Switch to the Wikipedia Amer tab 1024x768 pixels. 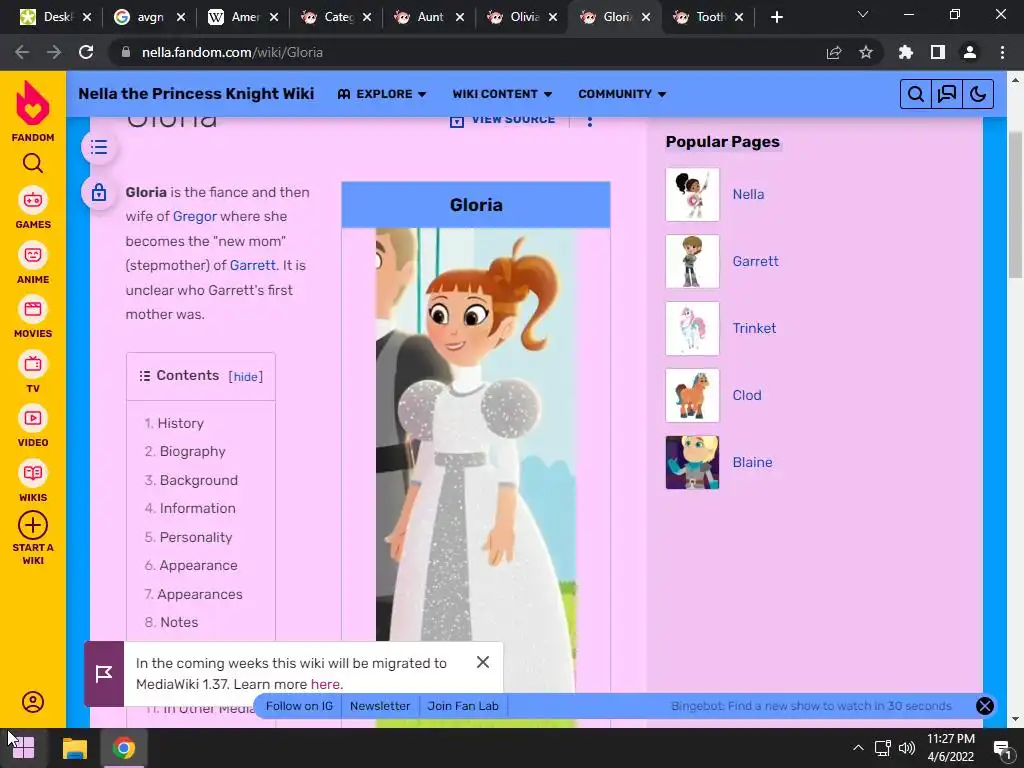pos(243,17)
